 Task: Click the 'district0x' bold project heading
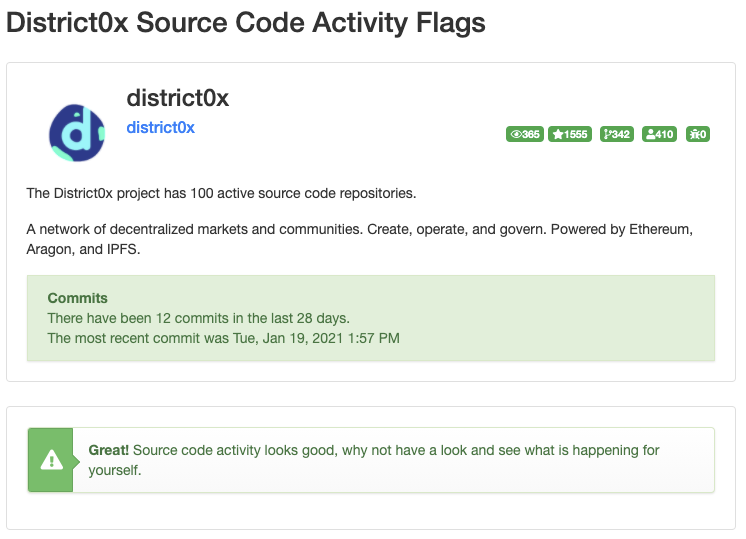tap(177, 98)
